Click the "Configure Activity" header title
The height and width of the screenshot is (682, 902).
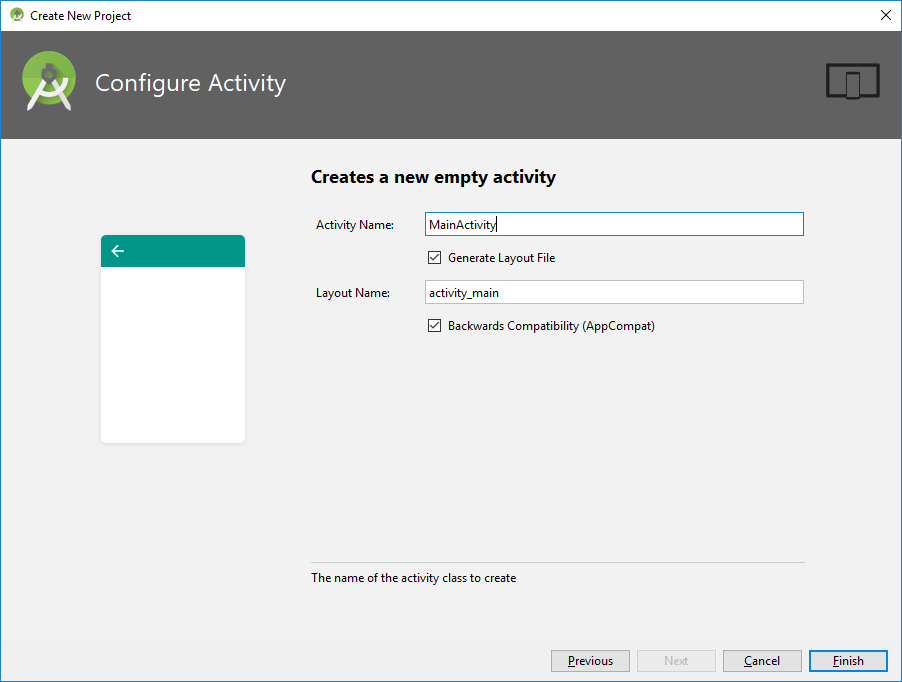190,83
